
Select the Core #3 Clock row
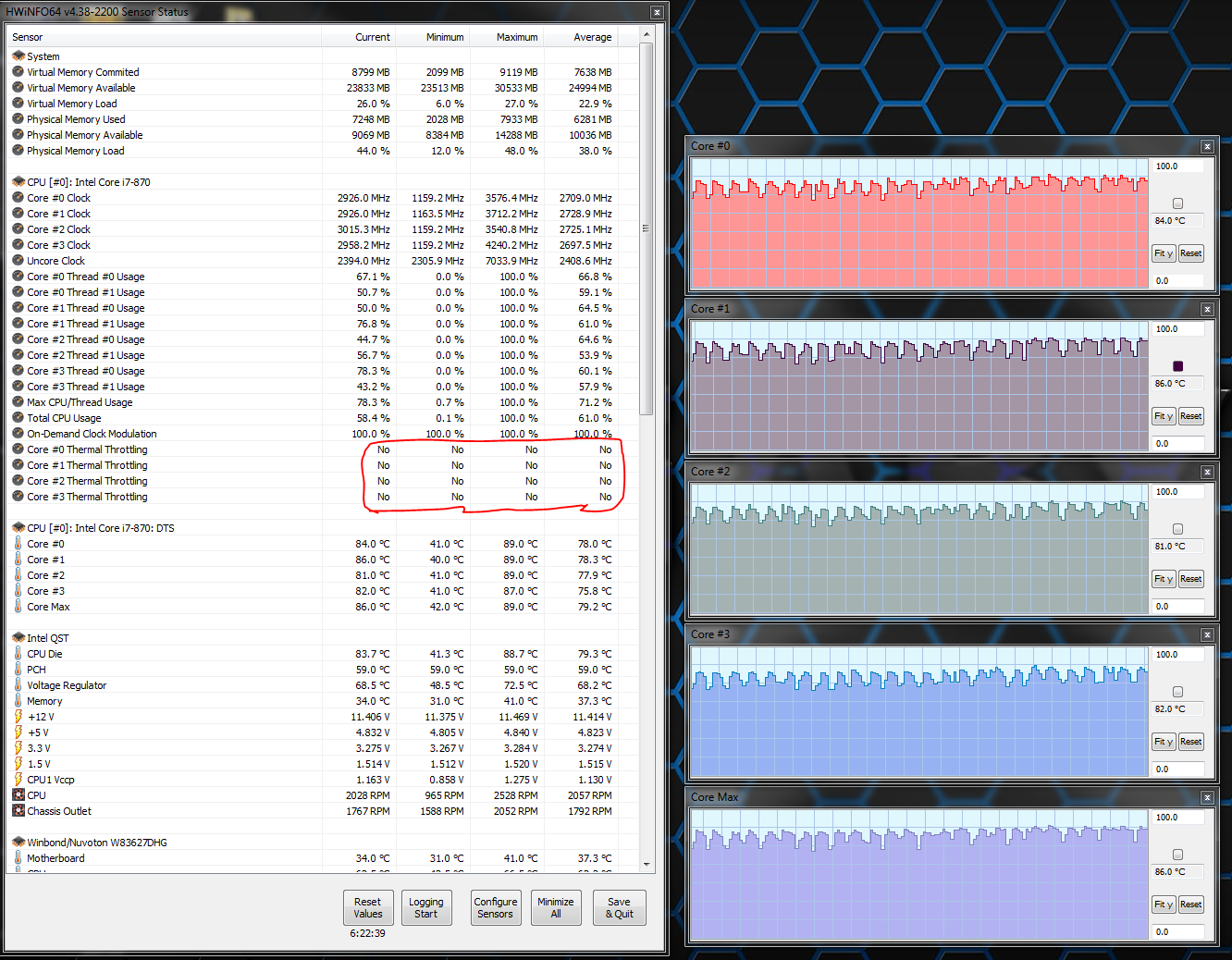click(323, 245)
